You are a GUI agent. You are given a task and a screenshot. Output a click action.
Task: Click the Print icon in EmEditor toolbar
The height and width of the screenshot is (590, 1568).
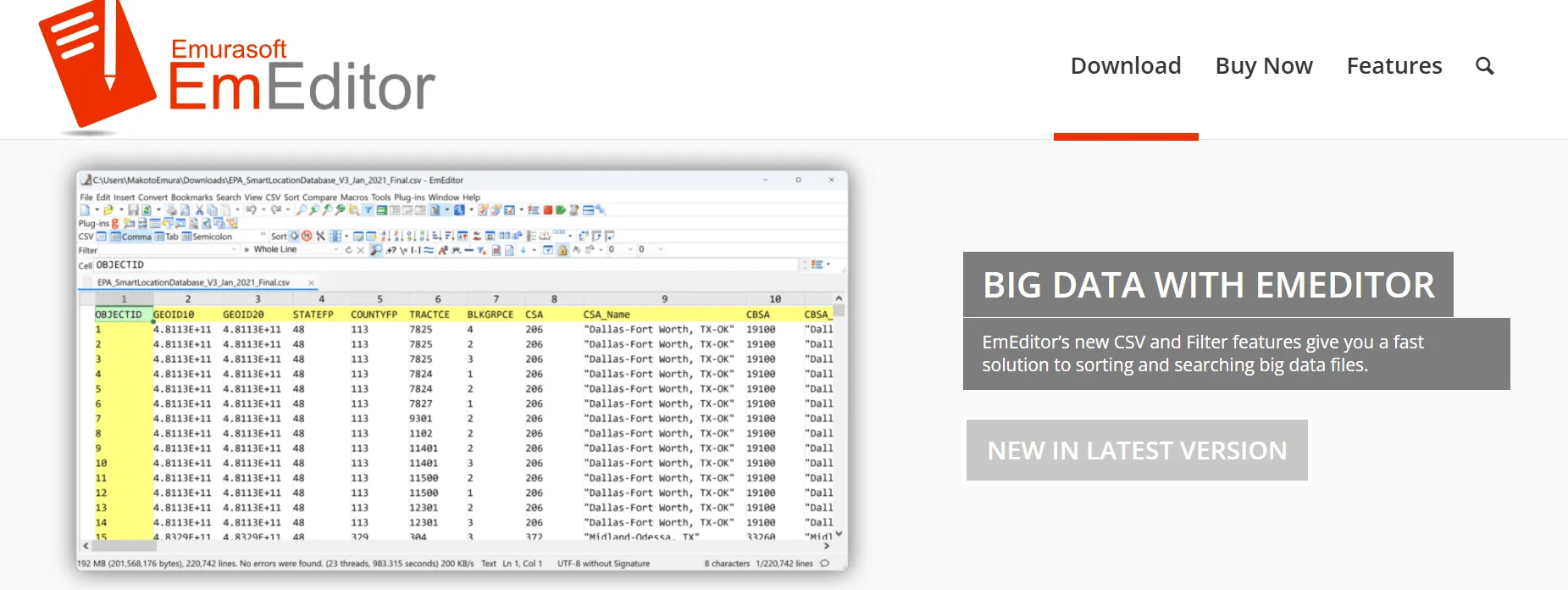coord(171,210)
